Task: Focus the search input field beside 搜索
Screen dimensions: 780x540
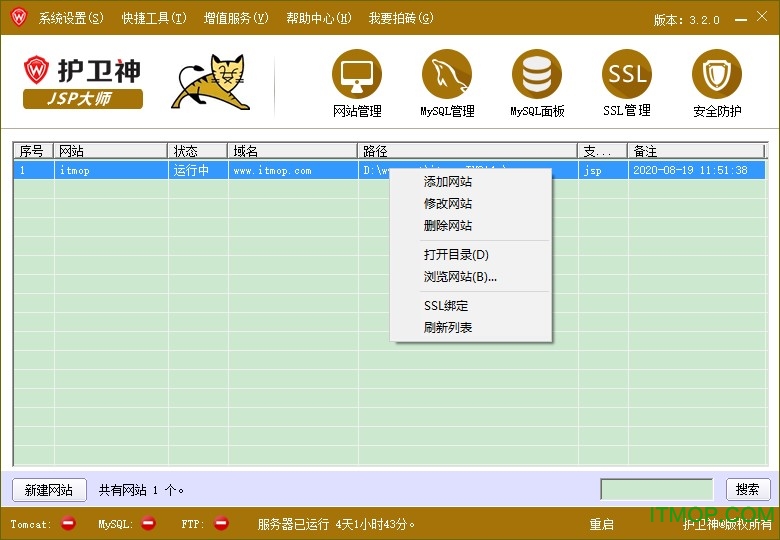Action: (x=657, y=489)
